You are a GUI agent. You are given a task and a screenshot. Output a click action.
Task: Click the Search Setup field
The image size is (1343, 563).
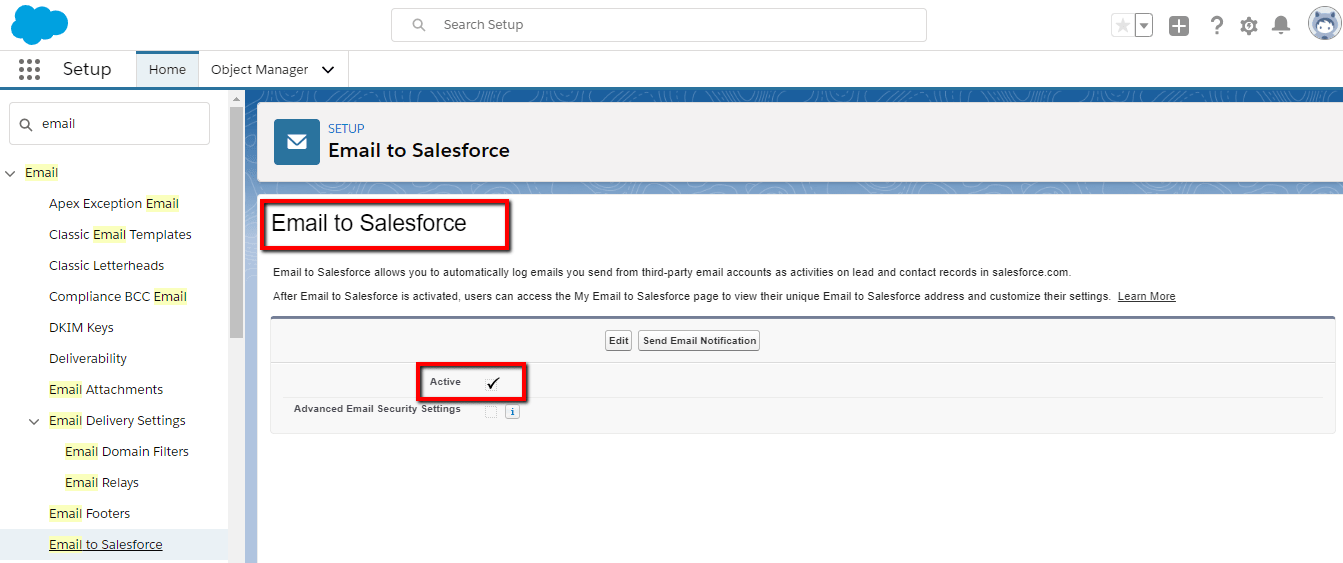pos(659,25)
